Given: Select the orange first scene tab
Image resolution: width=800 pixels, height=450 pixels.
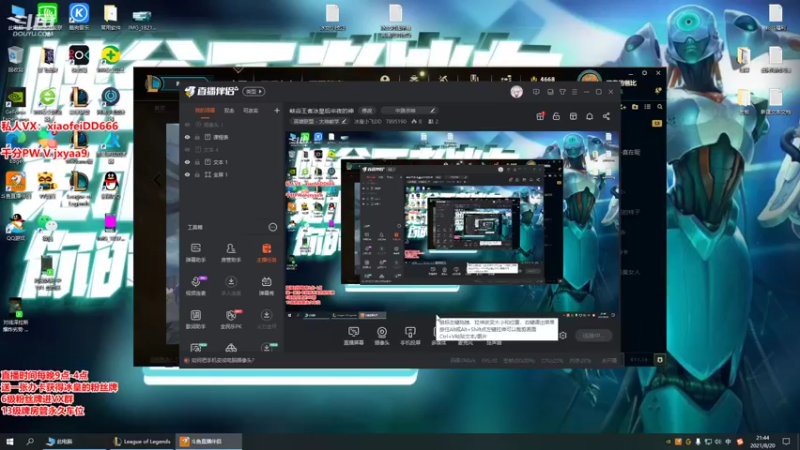Looking at the screenshot, I should (x=205, y=110).
